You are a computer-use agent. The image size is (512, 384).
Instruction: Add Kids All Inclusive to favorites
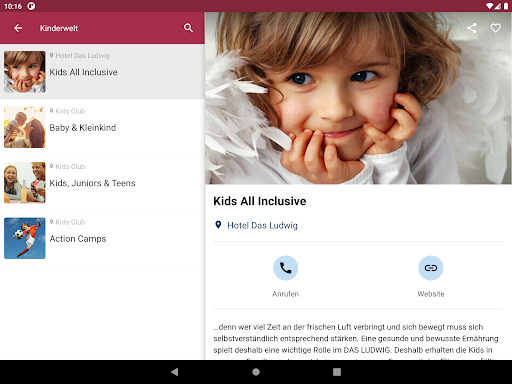click(496, 28)
